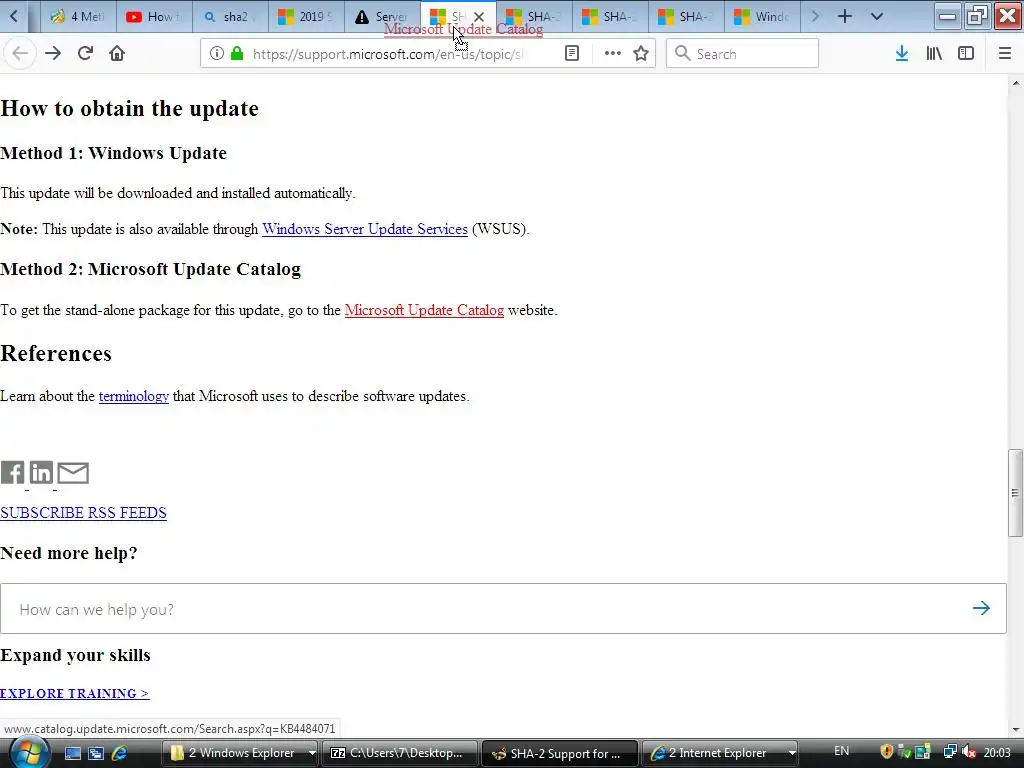Click the URL address field
1024x768 pixels.
tap(389, 54)
